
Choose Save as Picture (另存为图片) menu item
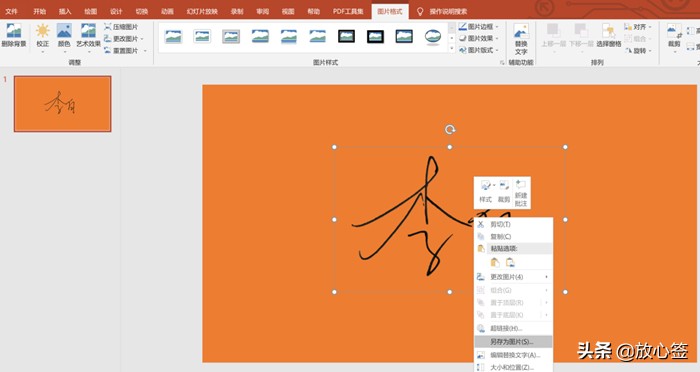pos(513,342)
